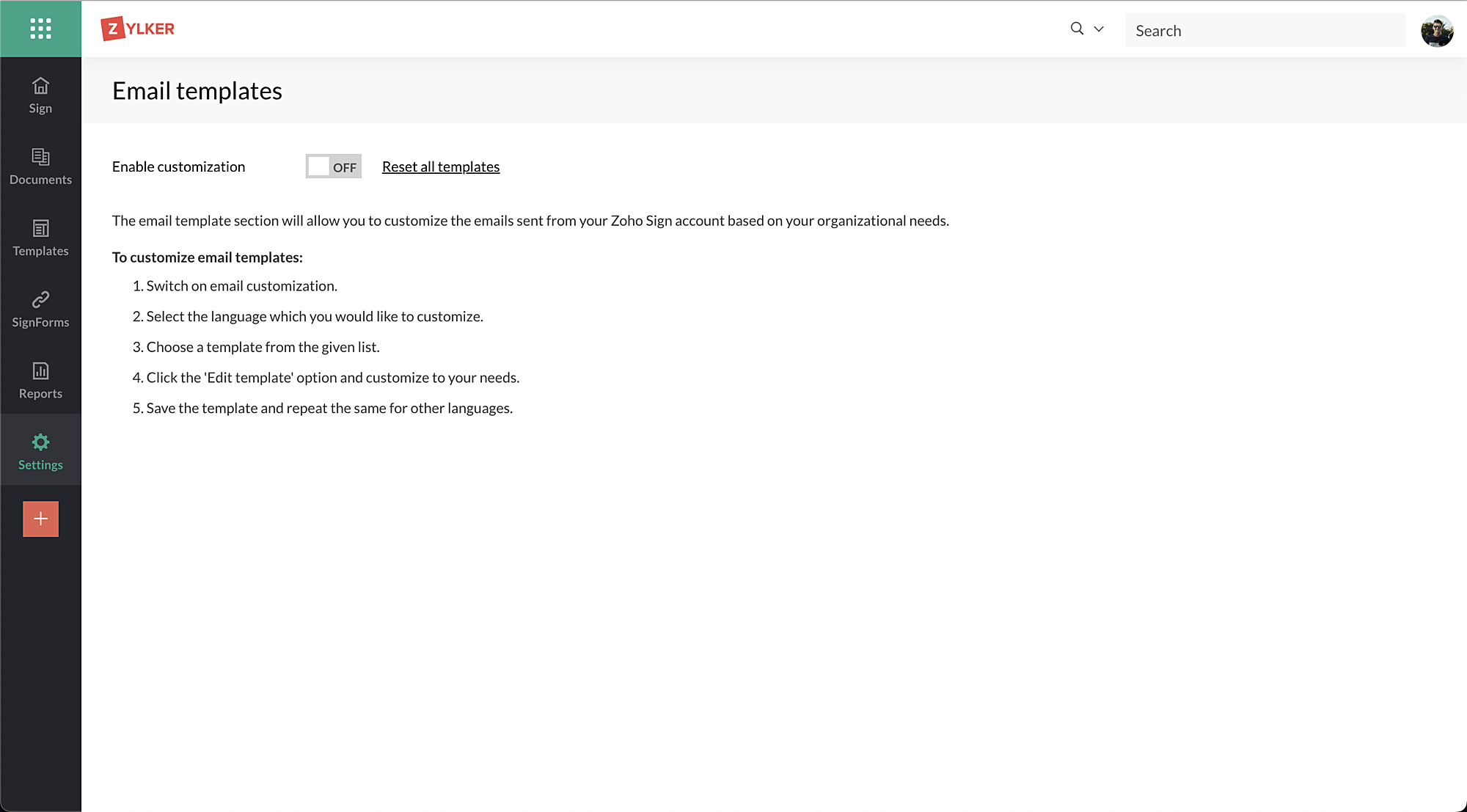Select the Reports menu label
This screenshot has width=1467, height=812.
point(40,394)
